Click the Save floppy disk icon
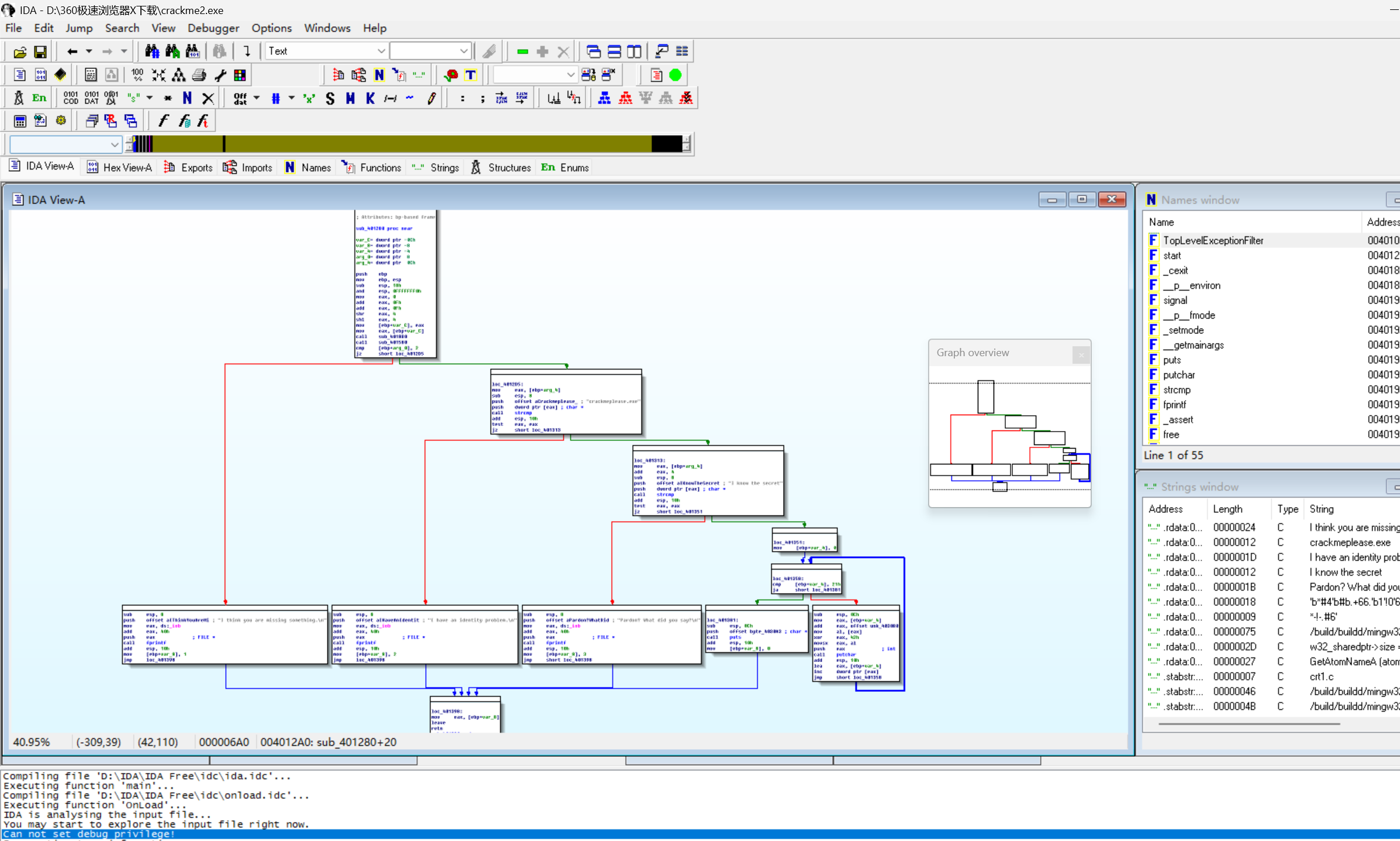Image resolution: width=1400 pixels, height=841 pixels. [x=40, y=52]
